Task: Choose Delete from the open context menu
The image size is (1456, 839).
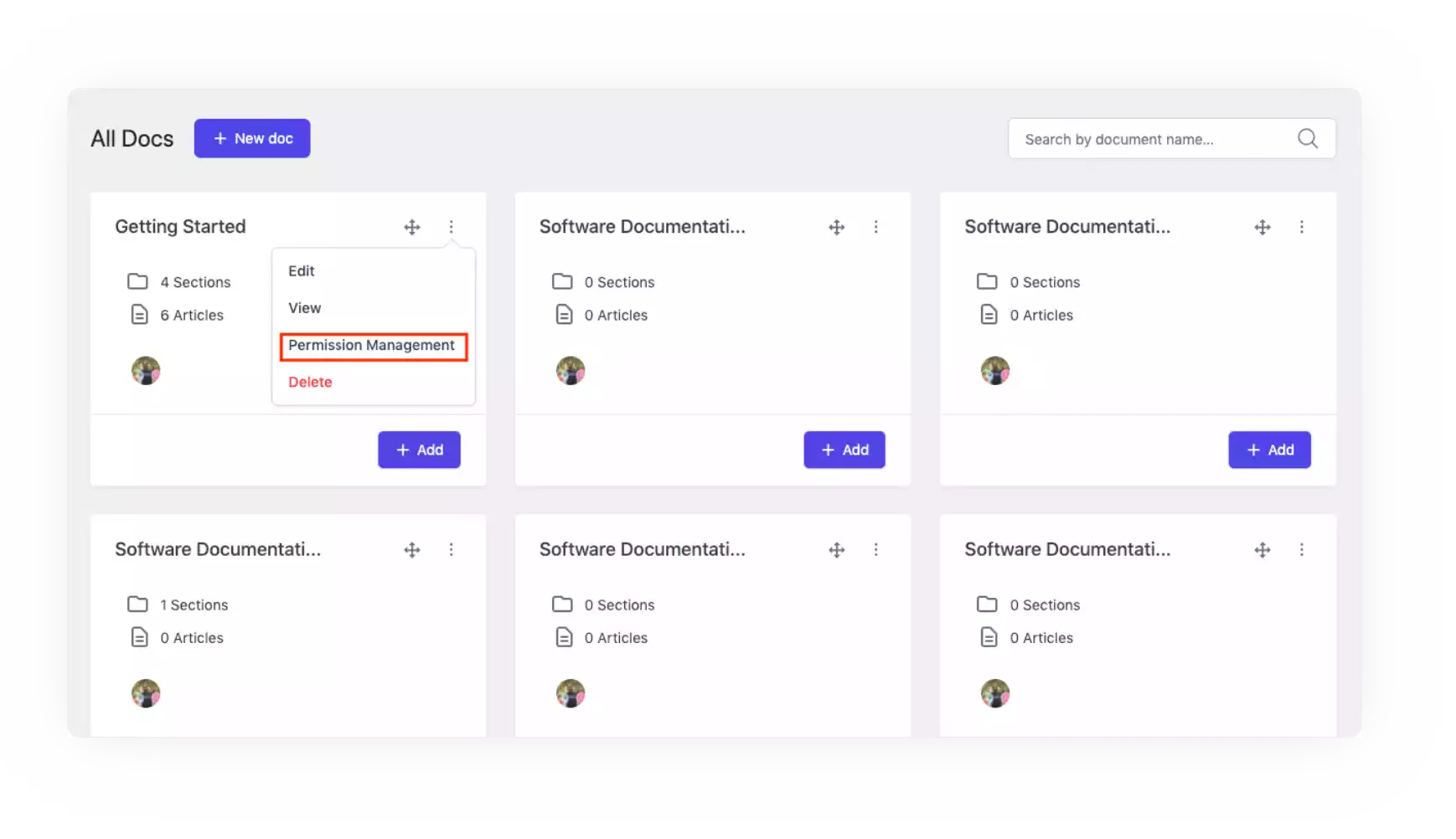Action: 310,381
